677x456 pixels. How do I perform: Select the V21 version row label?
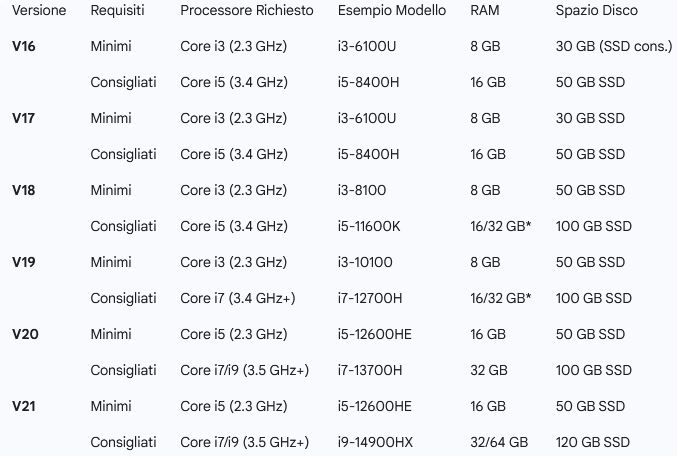(x=24, y=406)
